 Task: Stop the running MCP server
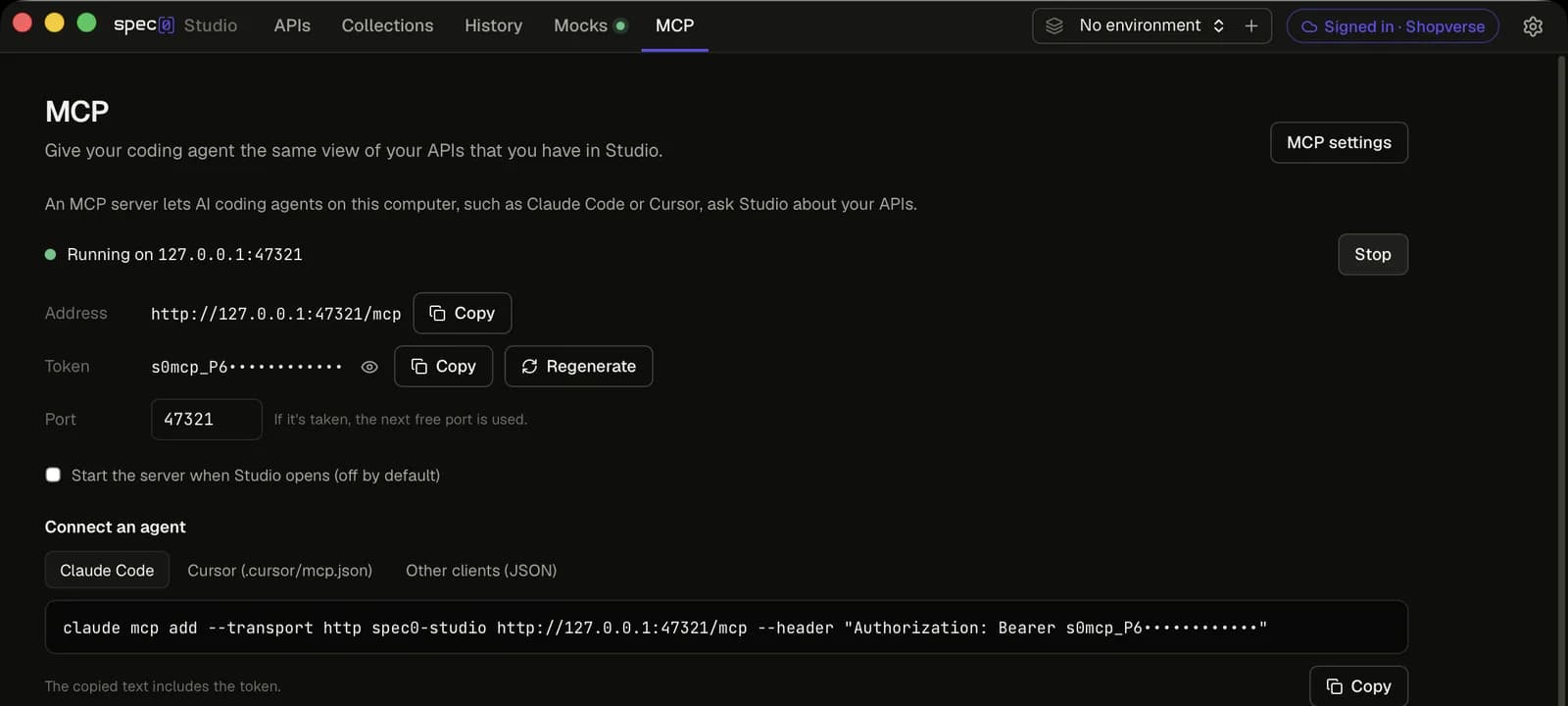tap(1372, 254)
